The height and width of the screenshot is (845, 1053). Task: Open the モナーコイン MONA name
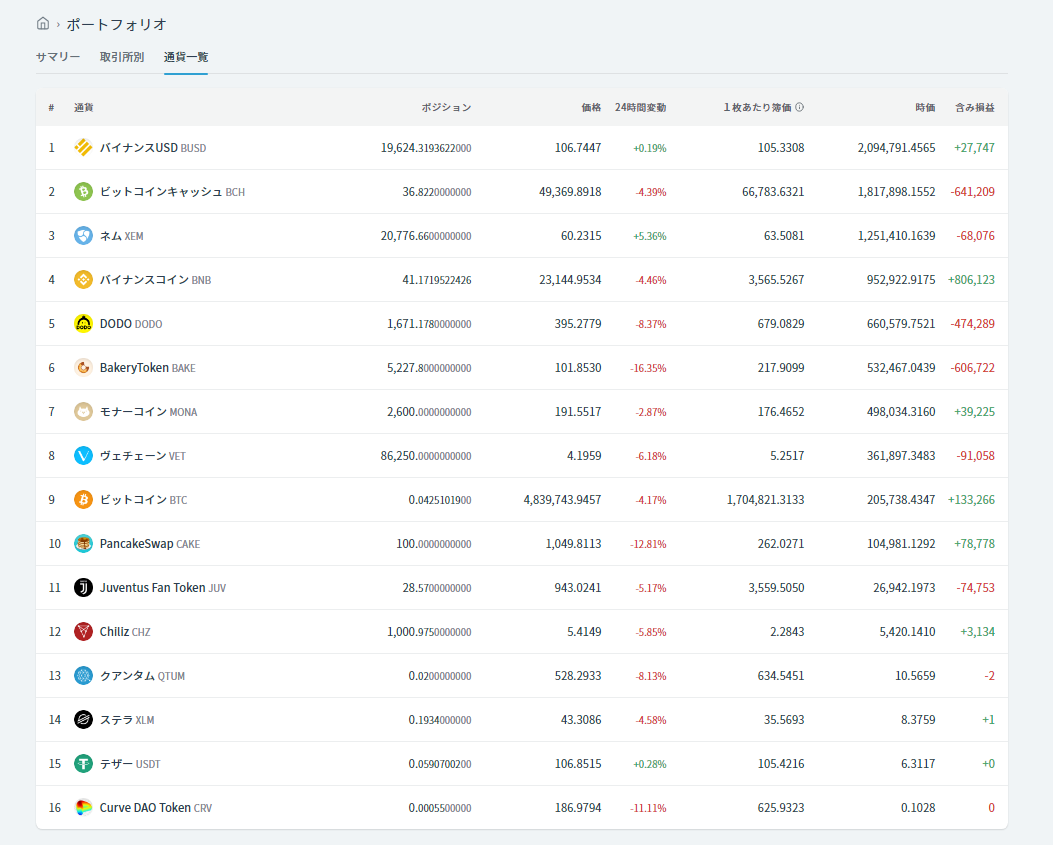point(148,412)
